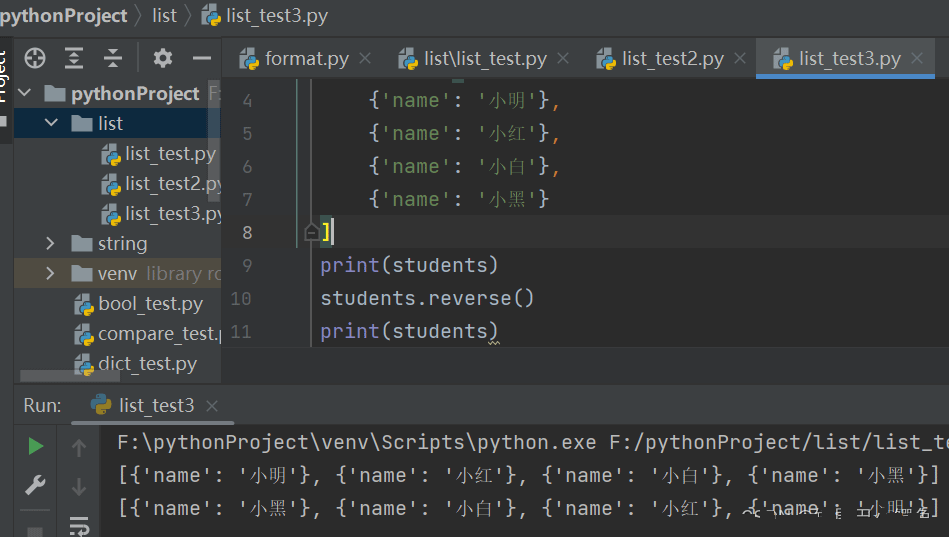Close the format.py tab
Image resolution: width=949 pixels, height=537 pixels.
(365, 58)
